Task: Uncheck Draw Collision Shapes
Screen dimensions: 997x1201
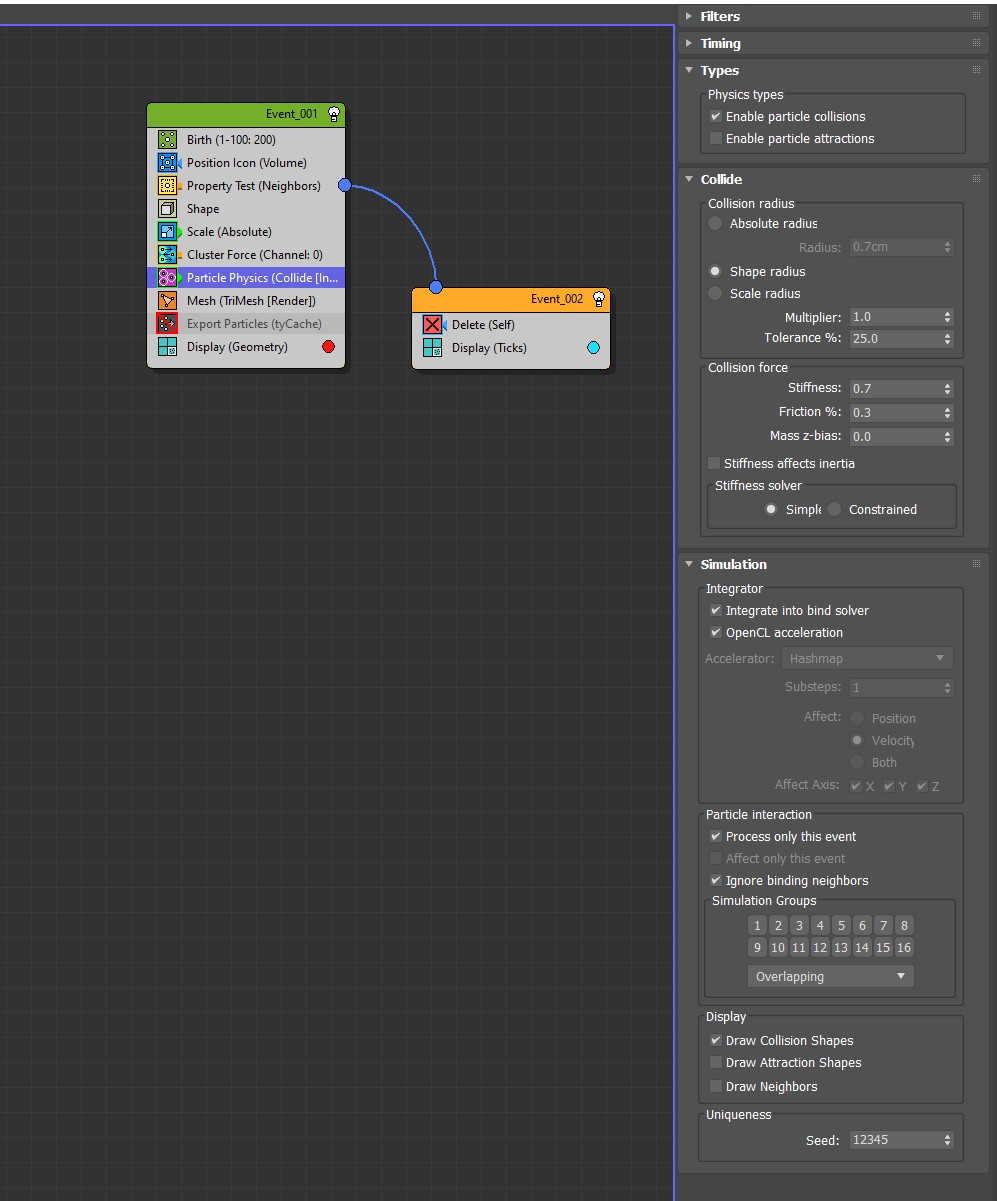Action: click(715, 1041)
